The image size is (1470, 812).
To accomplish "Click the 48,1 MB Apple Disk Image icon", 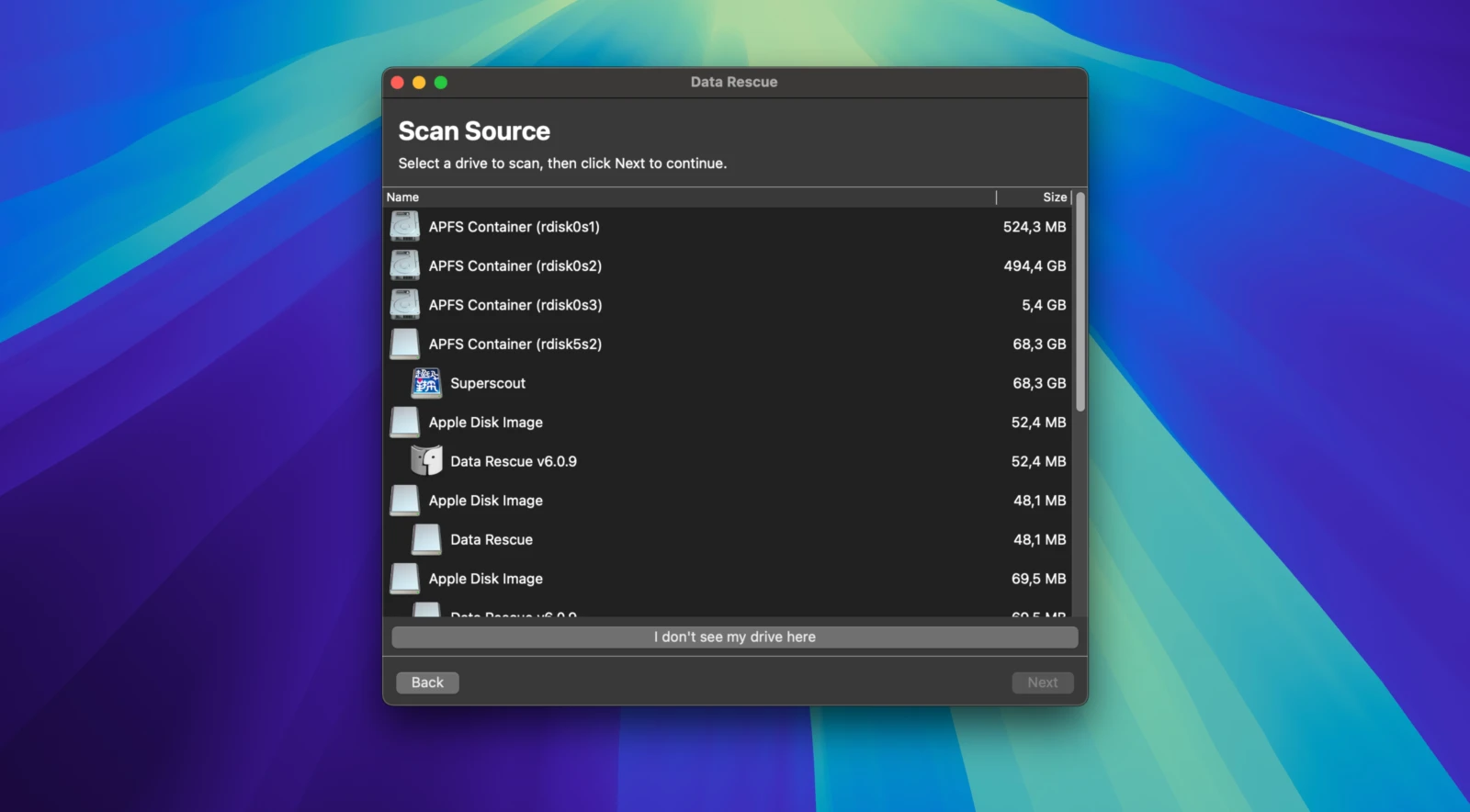I will pyautogui.click(x=404, y=501).
